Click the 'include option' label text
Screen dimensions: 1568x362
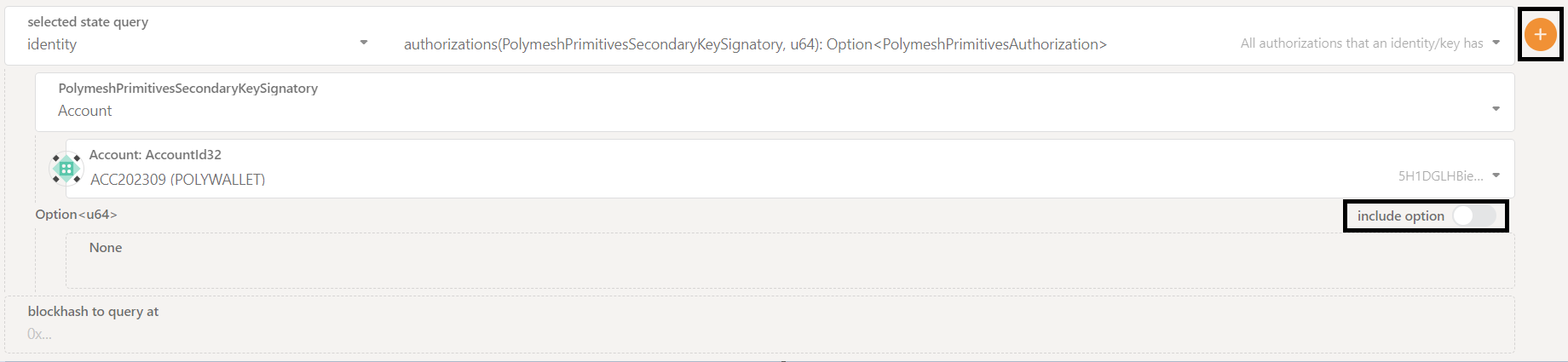[x=1400, y=216]
